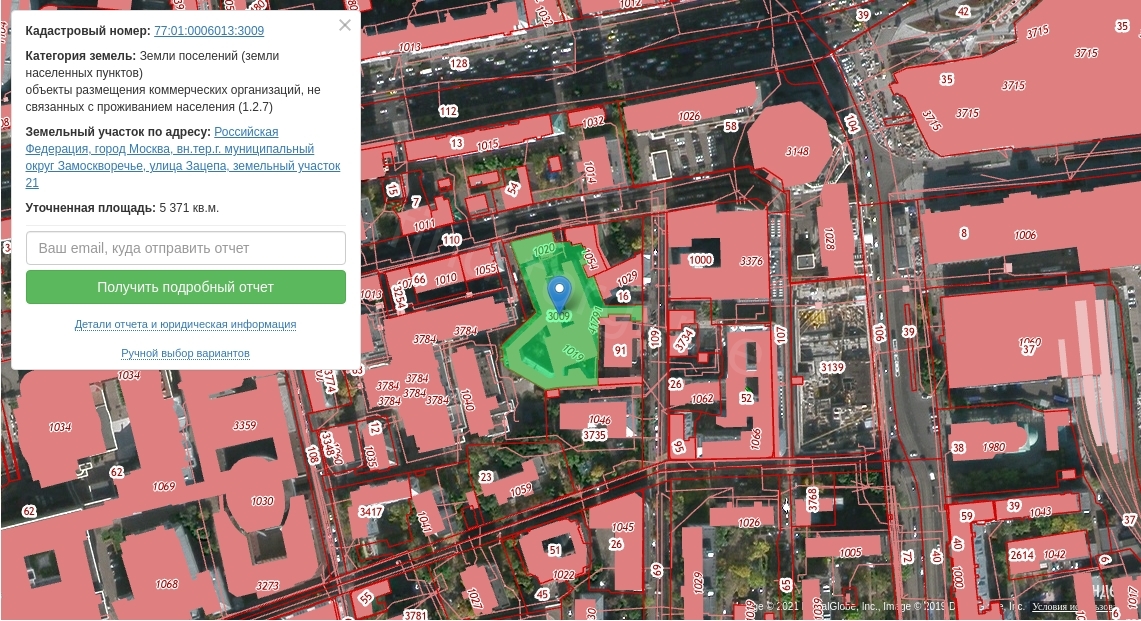The image size is (1141, 621).
Task: Select the octagonal parcel labeled 3148
Action: tap(797, 152)
